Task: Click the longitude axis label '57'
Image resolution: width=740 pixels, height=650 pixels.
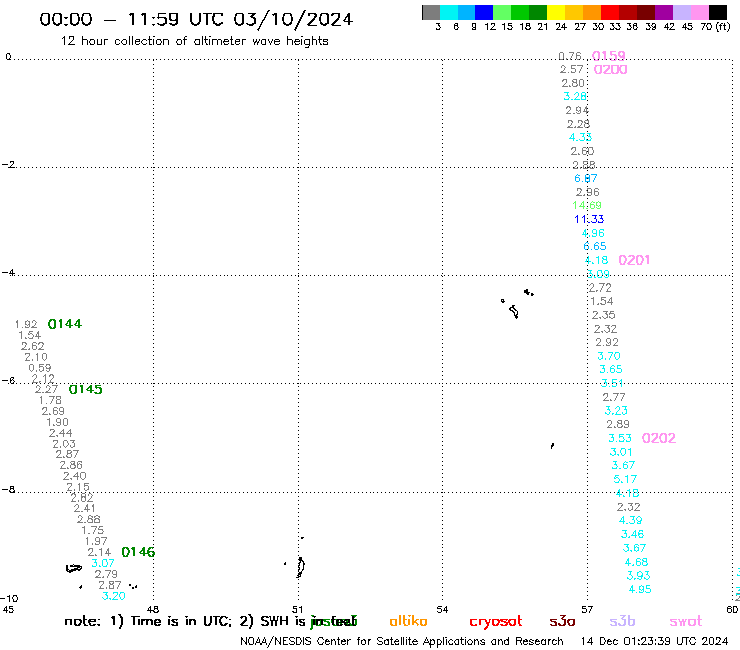Action: (x=587, y=610)
